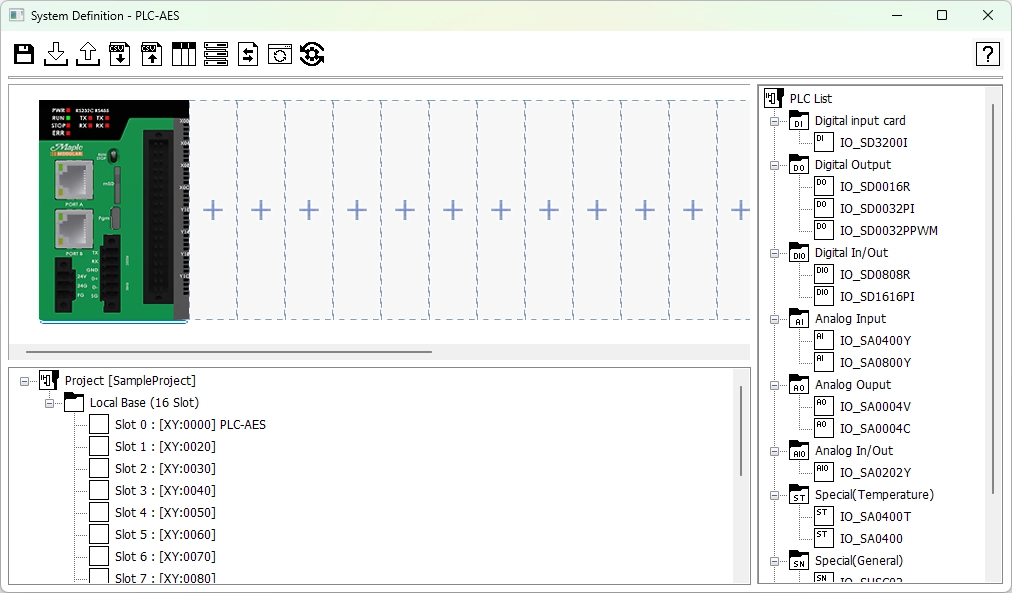The image size is (1012, 593).
Task: Click the AIO folder icon for Analog In/Out
Action: [798, 451]
